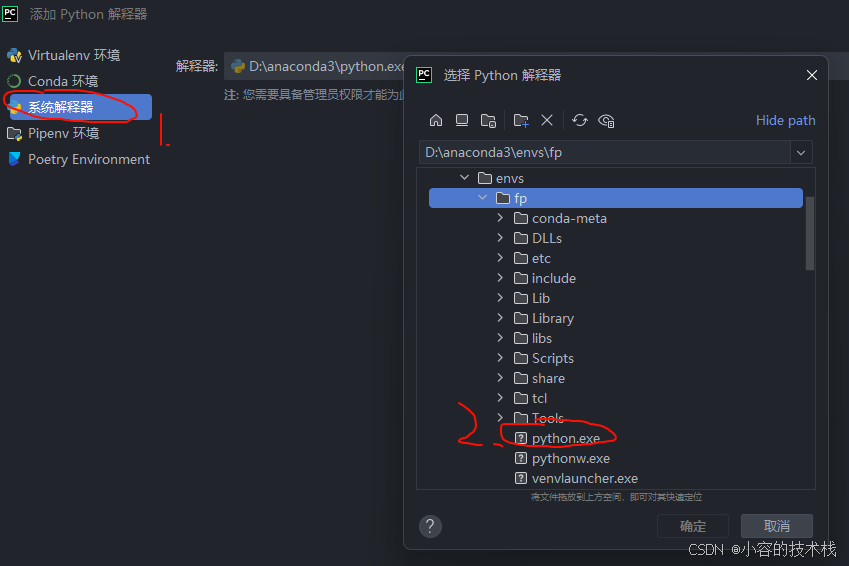The width and height of the screenshot is (849, 566).
Task: Refresh the file tree
Action: [580, 120]
